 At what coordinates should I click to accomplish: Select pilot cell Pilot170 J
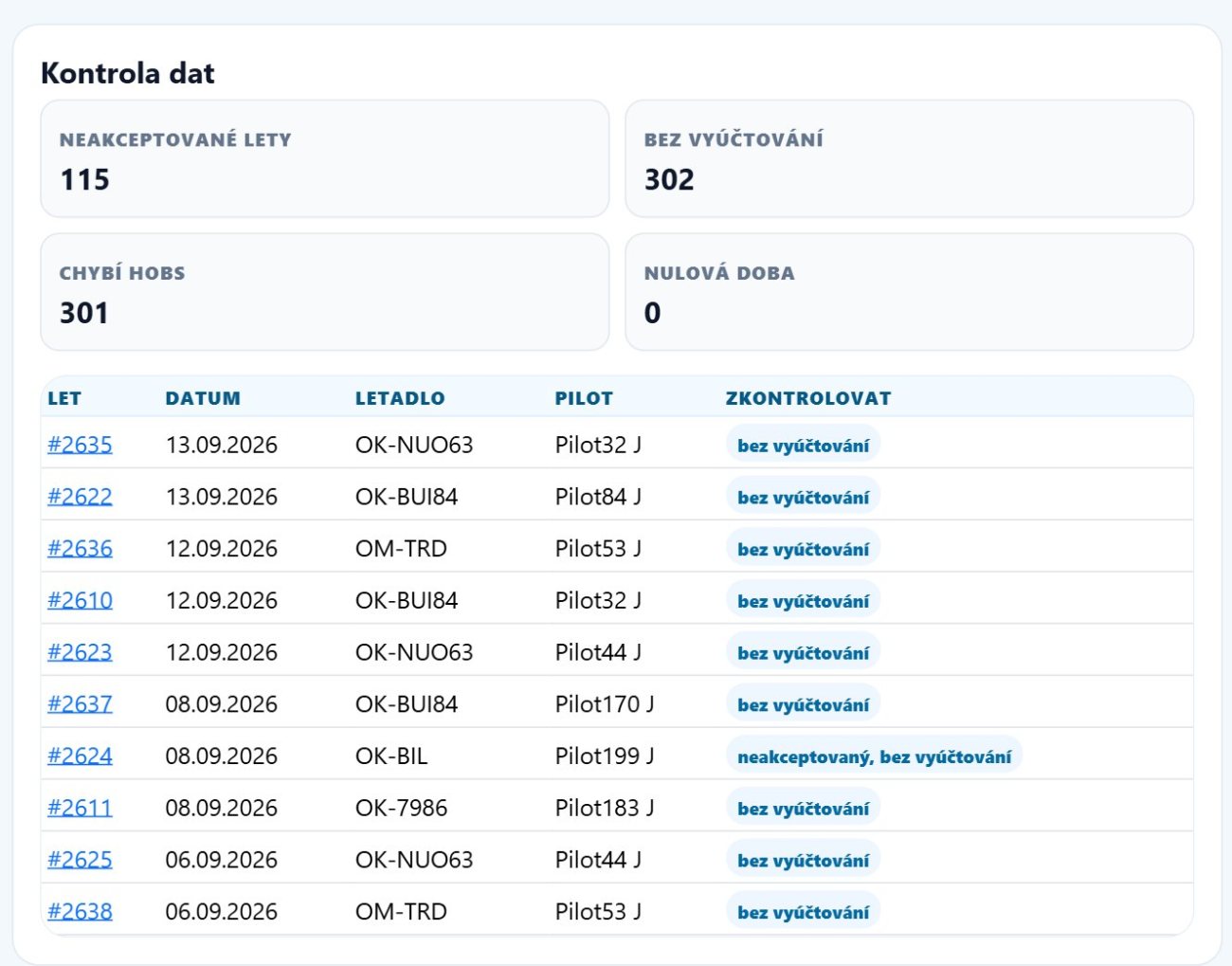(605, 704)
